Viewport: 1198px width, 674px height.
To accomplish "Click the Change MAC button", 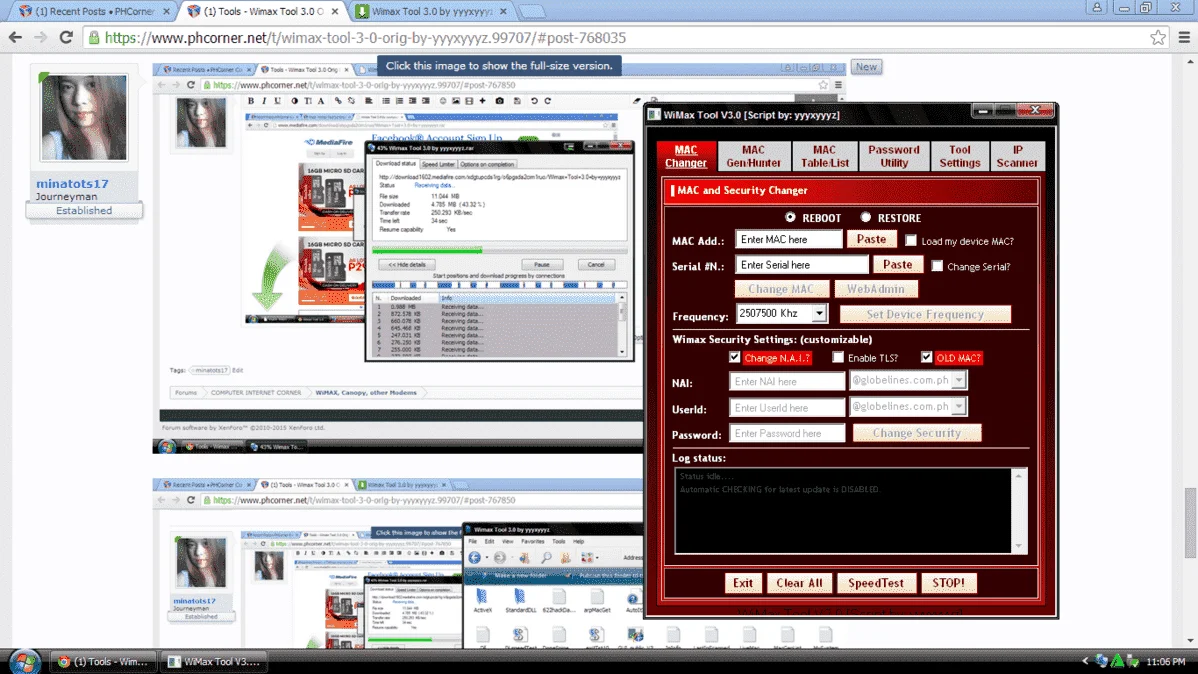I will 781,289.
